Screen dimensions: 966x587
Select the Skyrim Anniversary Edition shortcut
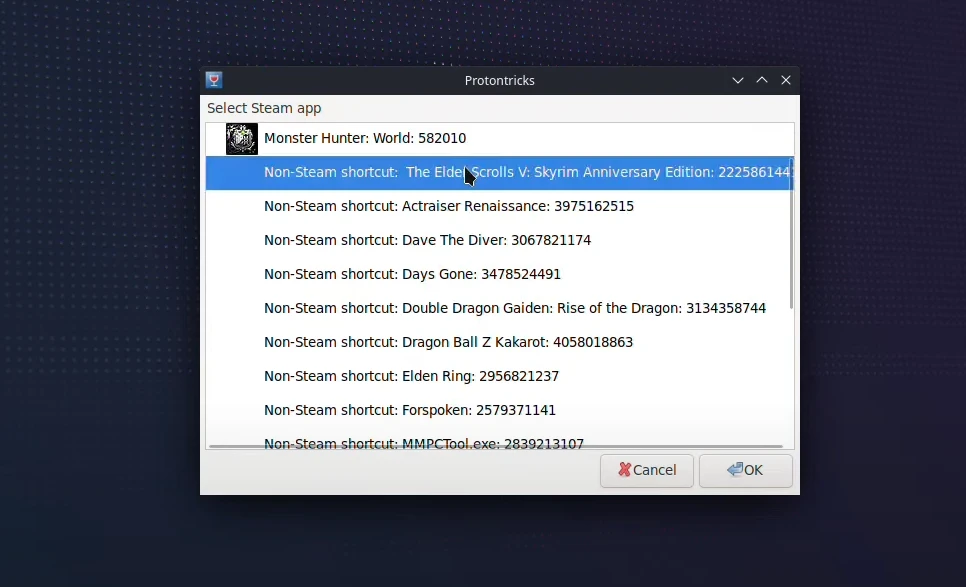[500, 172]
